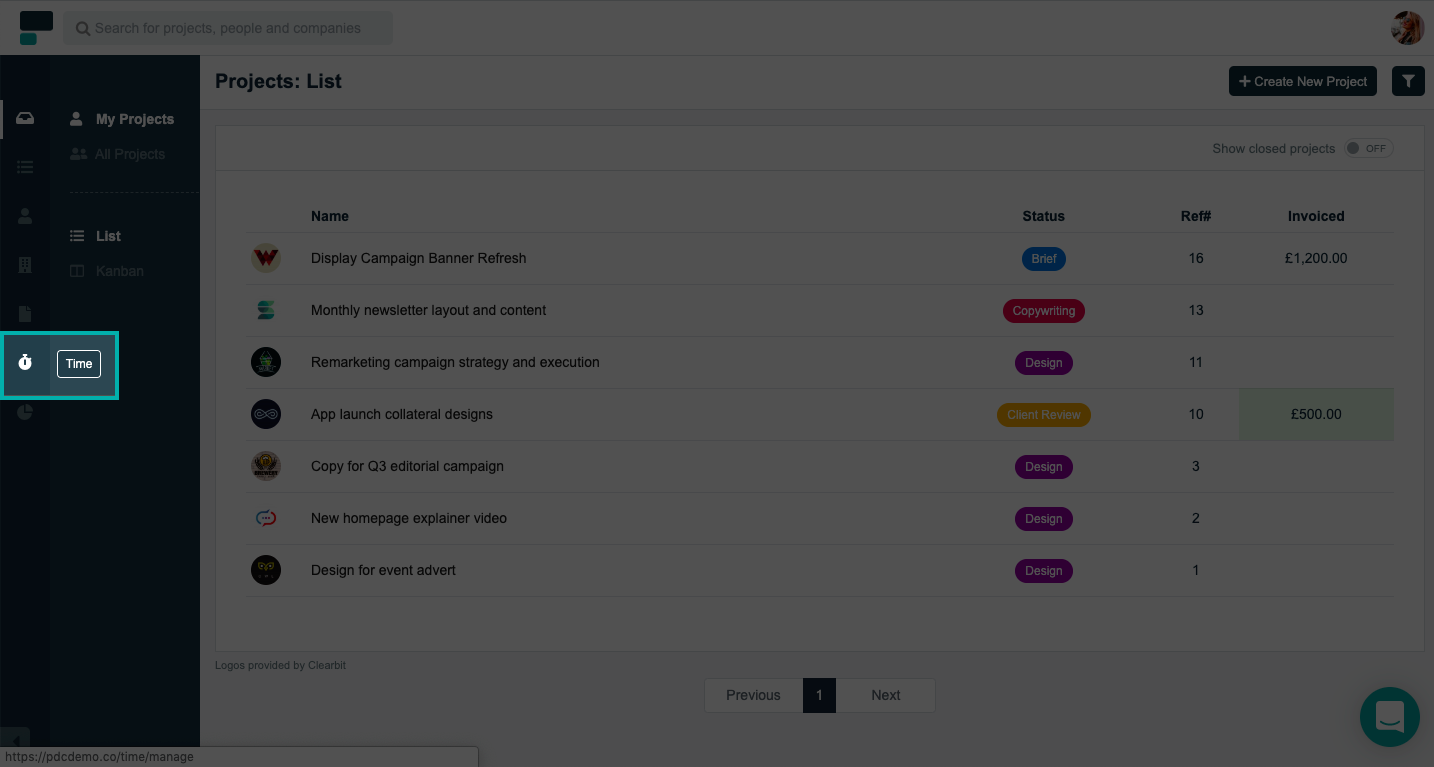
Task: Focus the search projects input field
Action: tap(230, 28)
